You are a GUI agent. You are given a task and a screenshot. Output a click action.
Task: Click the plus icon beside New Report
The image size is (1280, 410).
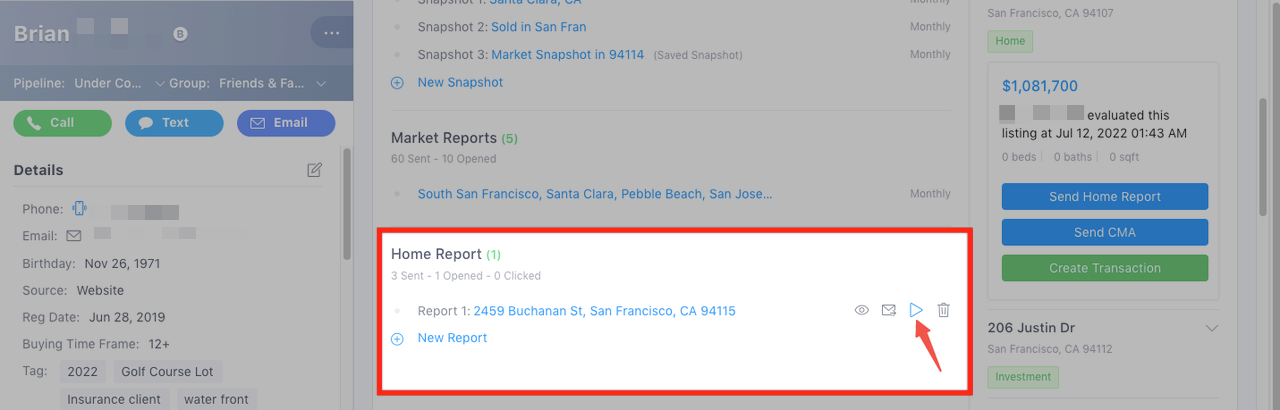pos(397,339)
